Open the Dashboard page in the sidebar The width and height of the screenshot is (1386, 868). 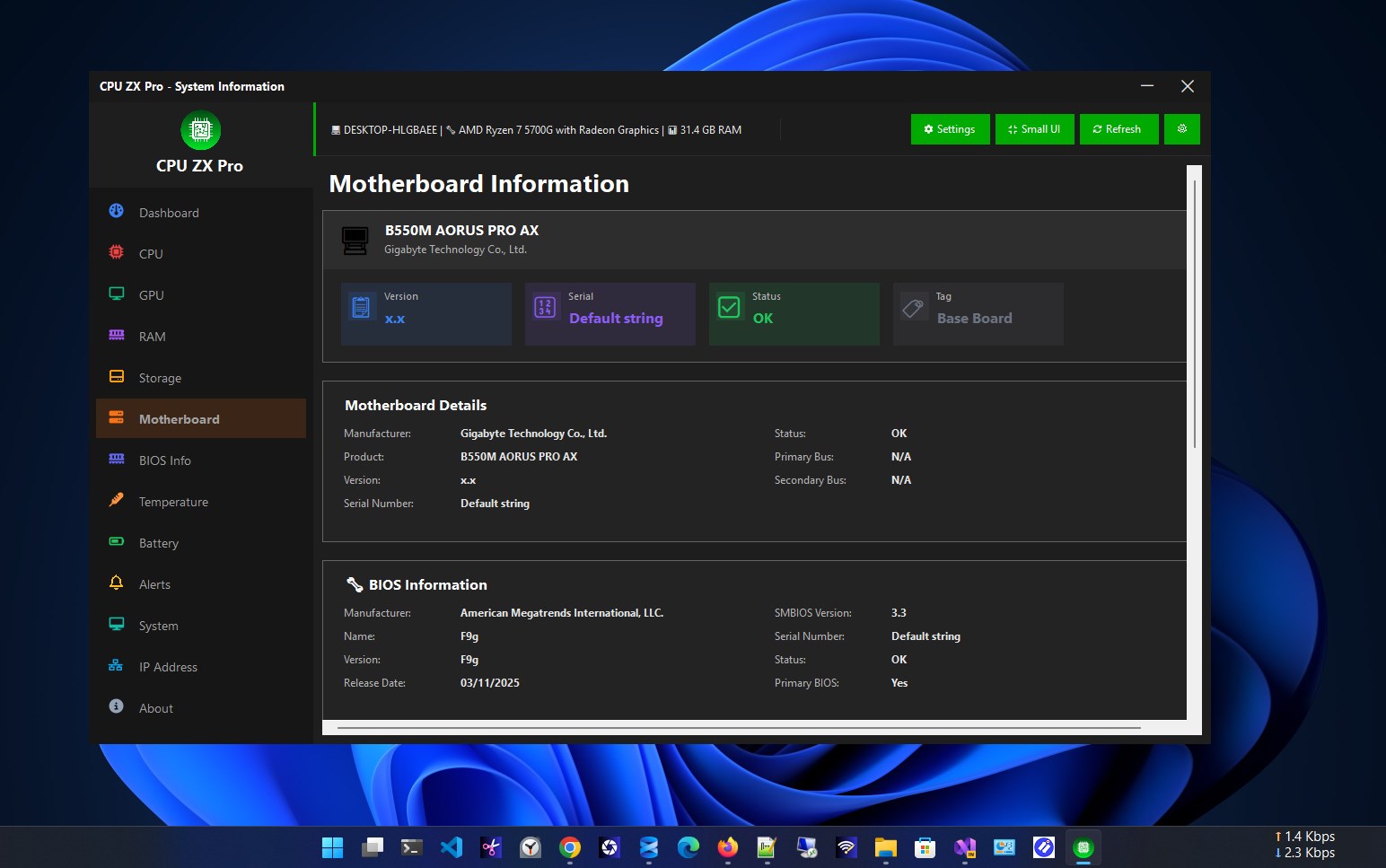click(x=201, y=213)
